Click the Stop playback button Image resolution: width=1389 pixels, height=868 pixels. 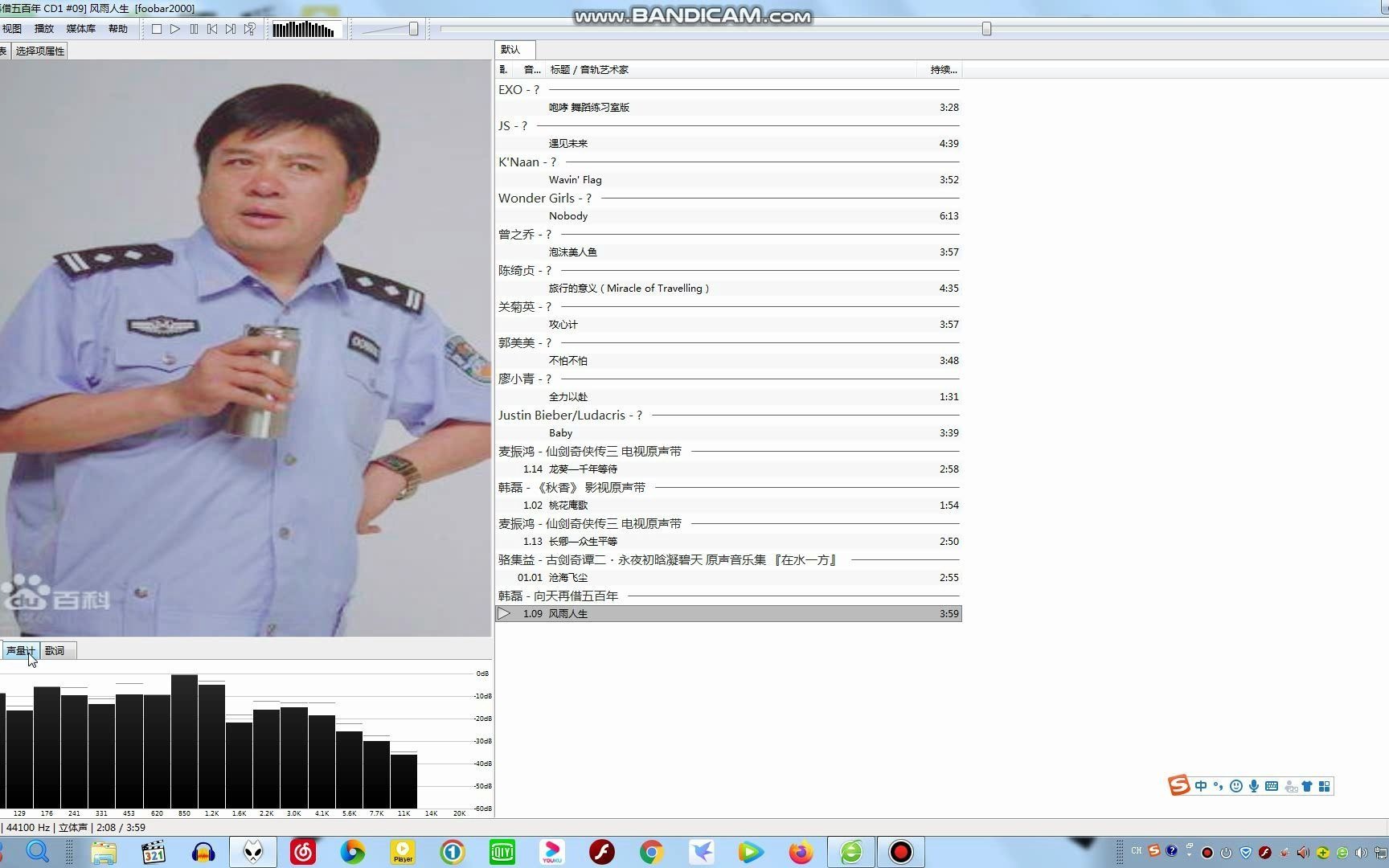point(157,29)
